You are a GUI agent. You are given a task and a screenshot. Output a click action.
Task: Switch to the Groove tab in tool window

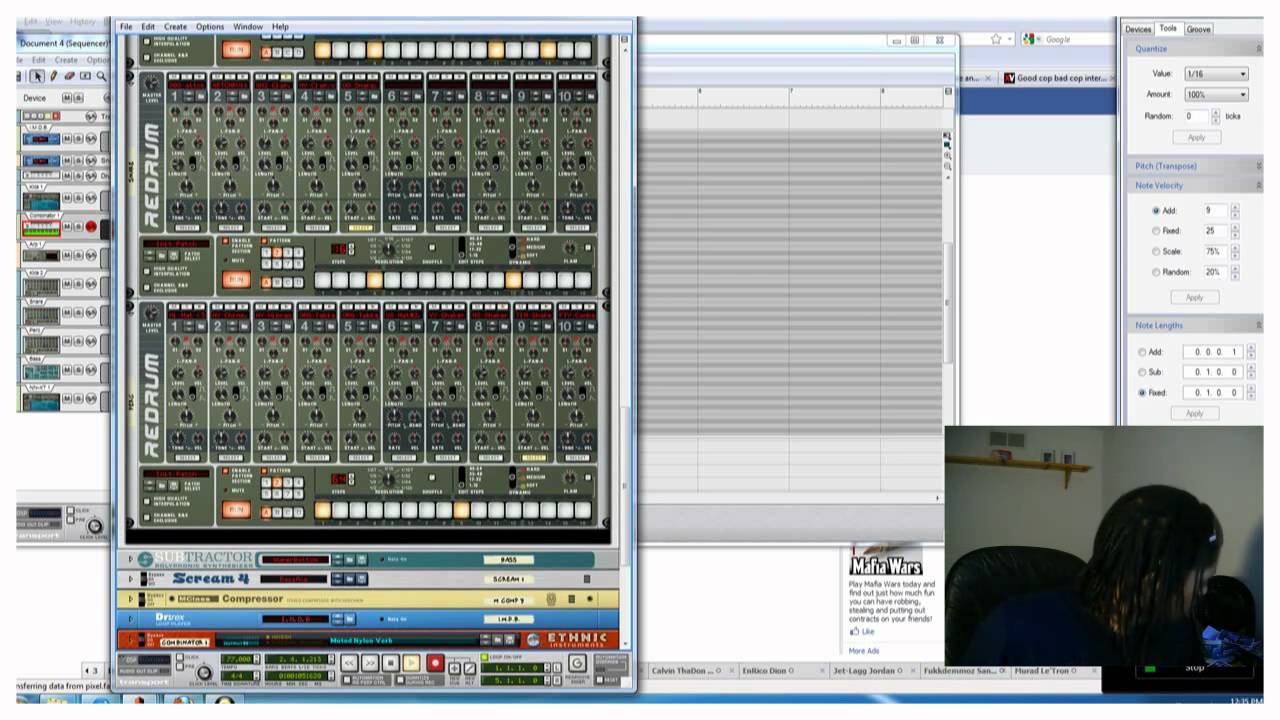pyautogui.click(x=1198, y=29)
